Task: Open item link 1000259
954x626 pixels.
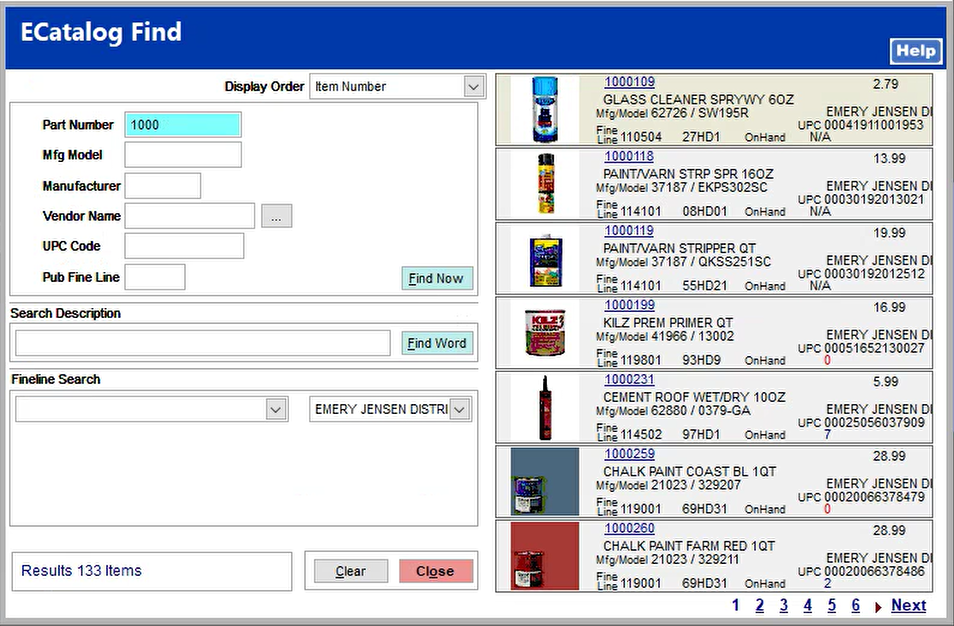Action: 629,454
